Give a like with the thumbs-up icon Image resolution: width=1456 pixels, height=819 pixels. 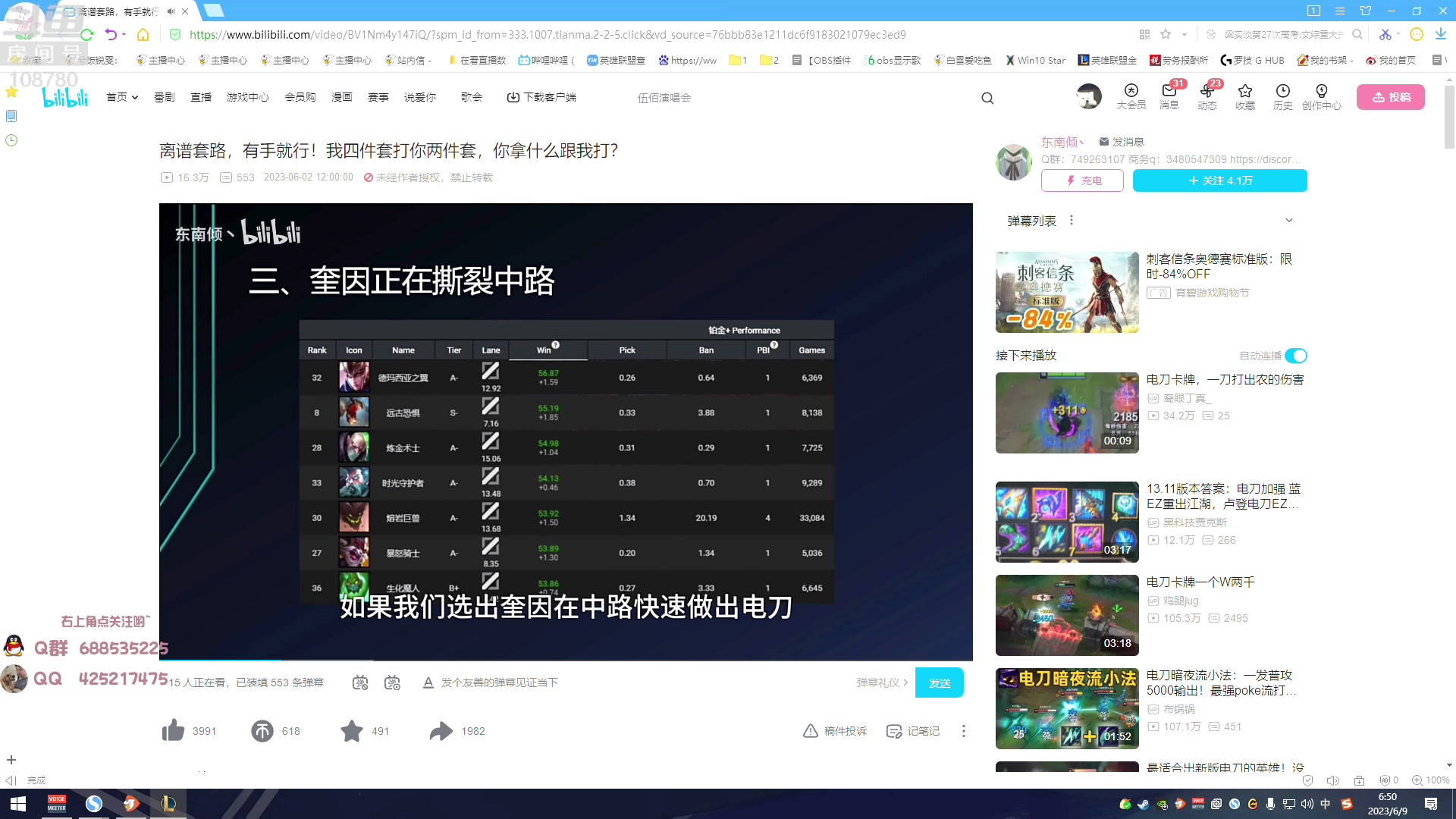pyautogui.click(x=174, y=730)
